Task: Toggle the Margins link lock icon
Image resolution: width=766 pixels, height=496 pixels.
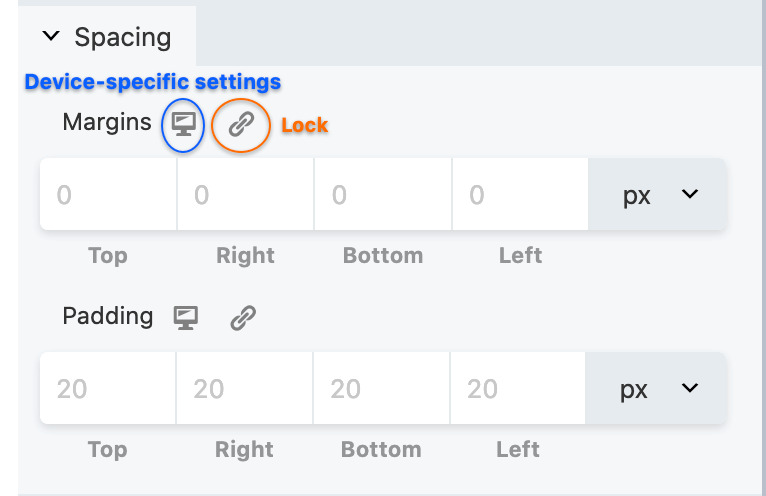Action: coord(241,124)
